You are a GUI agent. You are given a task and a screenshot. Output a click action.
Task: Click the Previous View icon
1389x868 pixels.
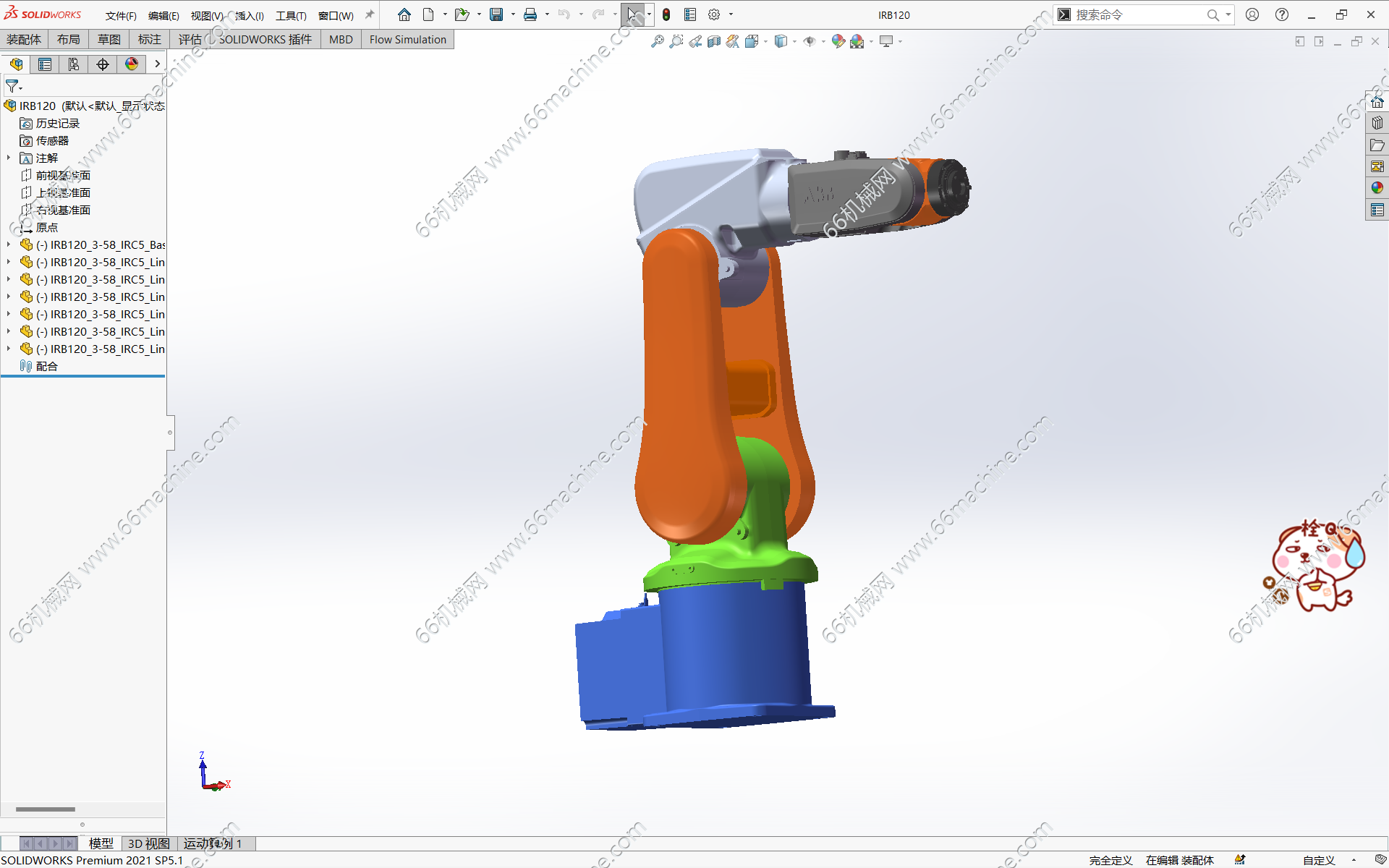[x=695, y=41]
